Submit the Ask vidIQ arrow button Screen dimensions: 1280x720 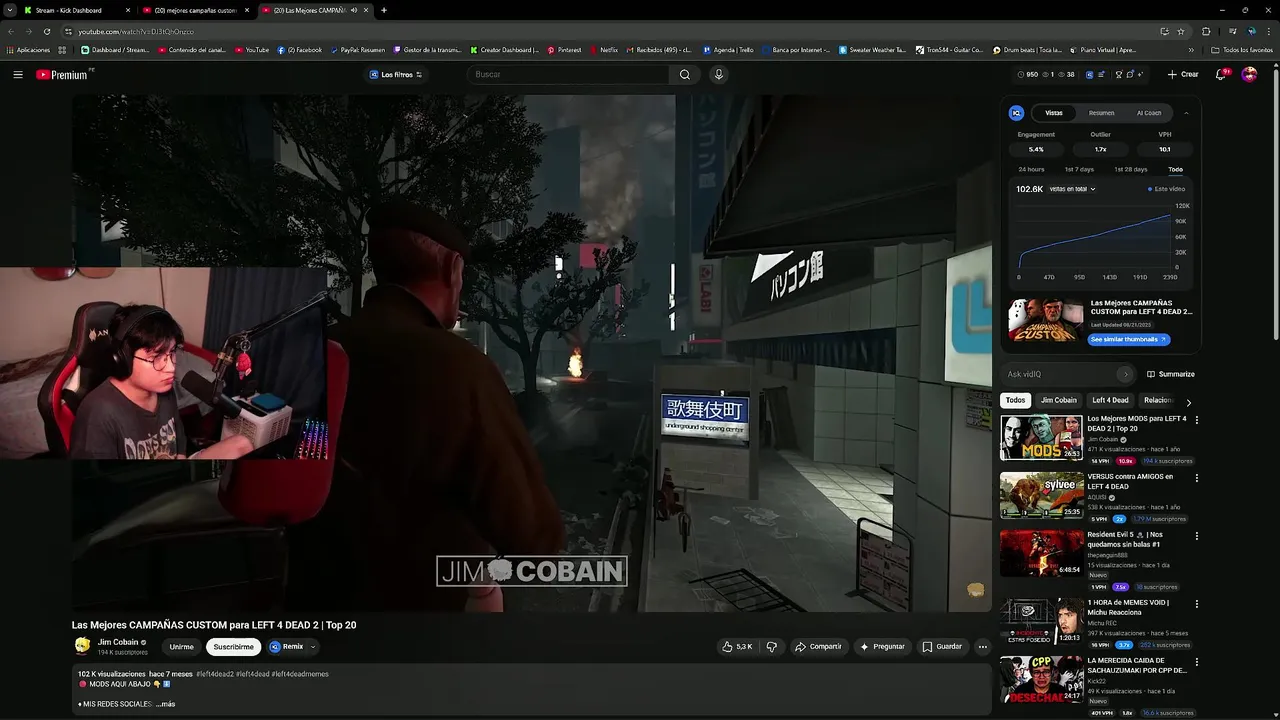pos(1125,374)
